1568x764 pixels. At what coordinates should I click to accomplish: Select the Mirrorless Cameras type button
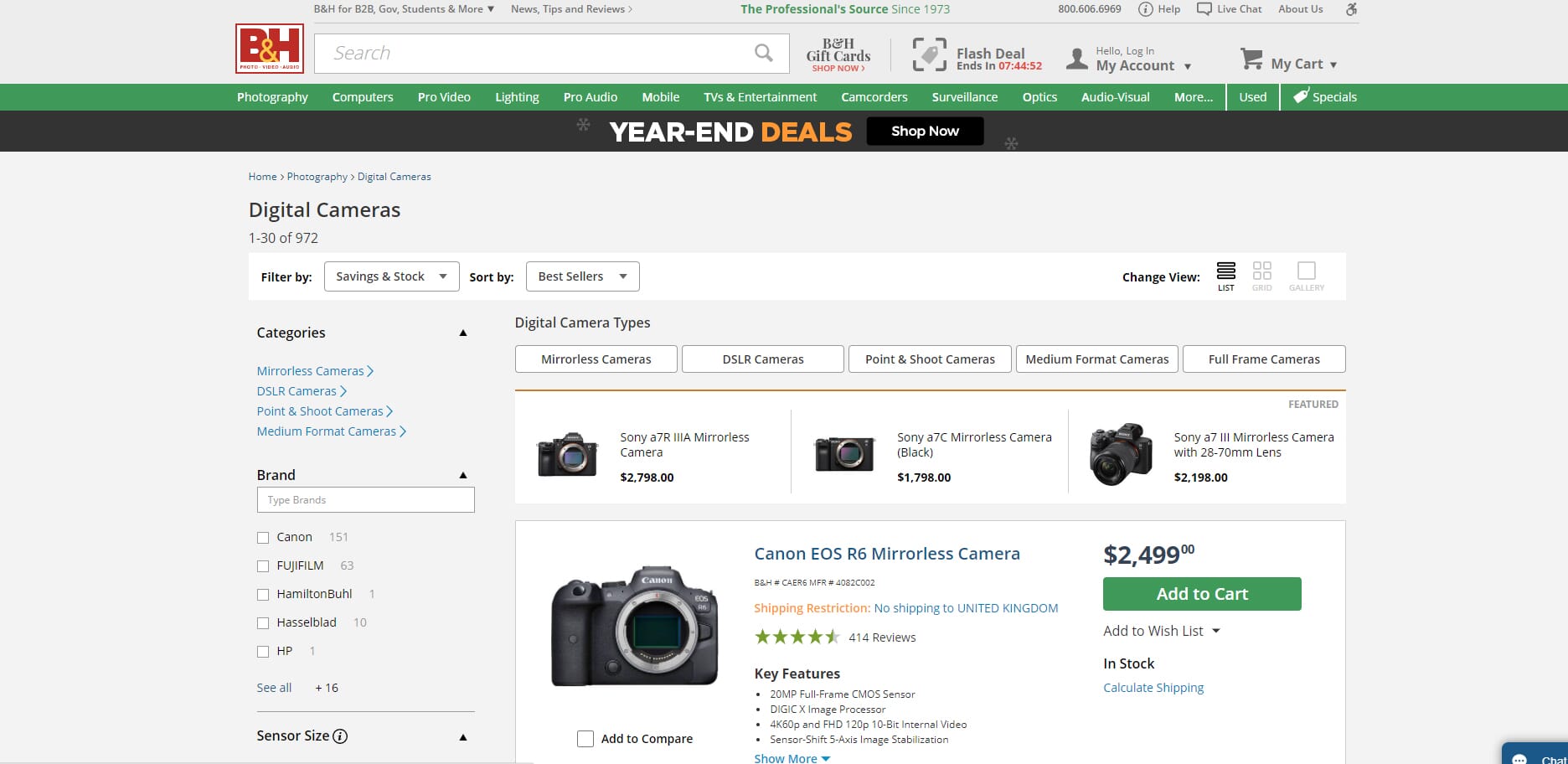pyautogui.click(x=596, y=359)
